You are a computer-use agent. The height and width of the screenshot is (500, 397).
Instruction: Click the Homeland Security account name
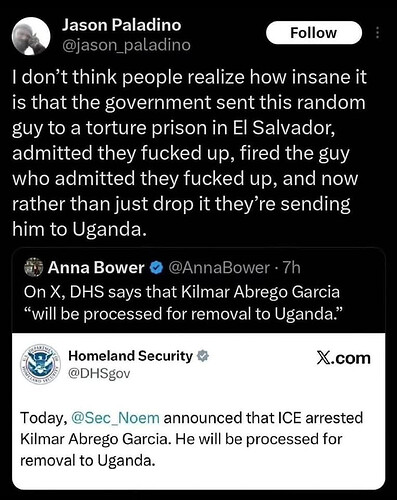(x=131, y=356)
